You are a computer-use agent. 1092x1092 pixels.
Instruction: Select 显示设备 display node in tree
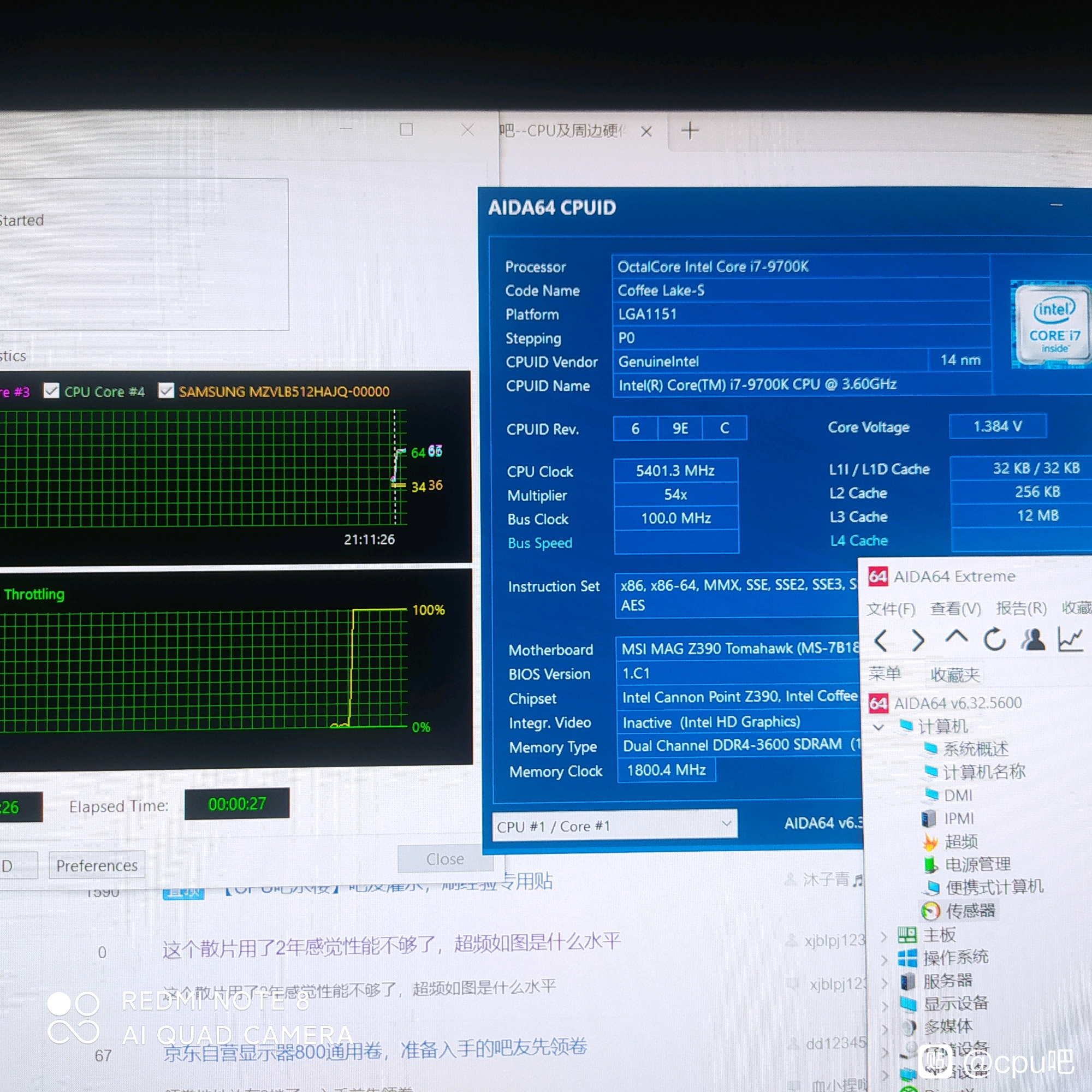click(x=956, y=1003)
